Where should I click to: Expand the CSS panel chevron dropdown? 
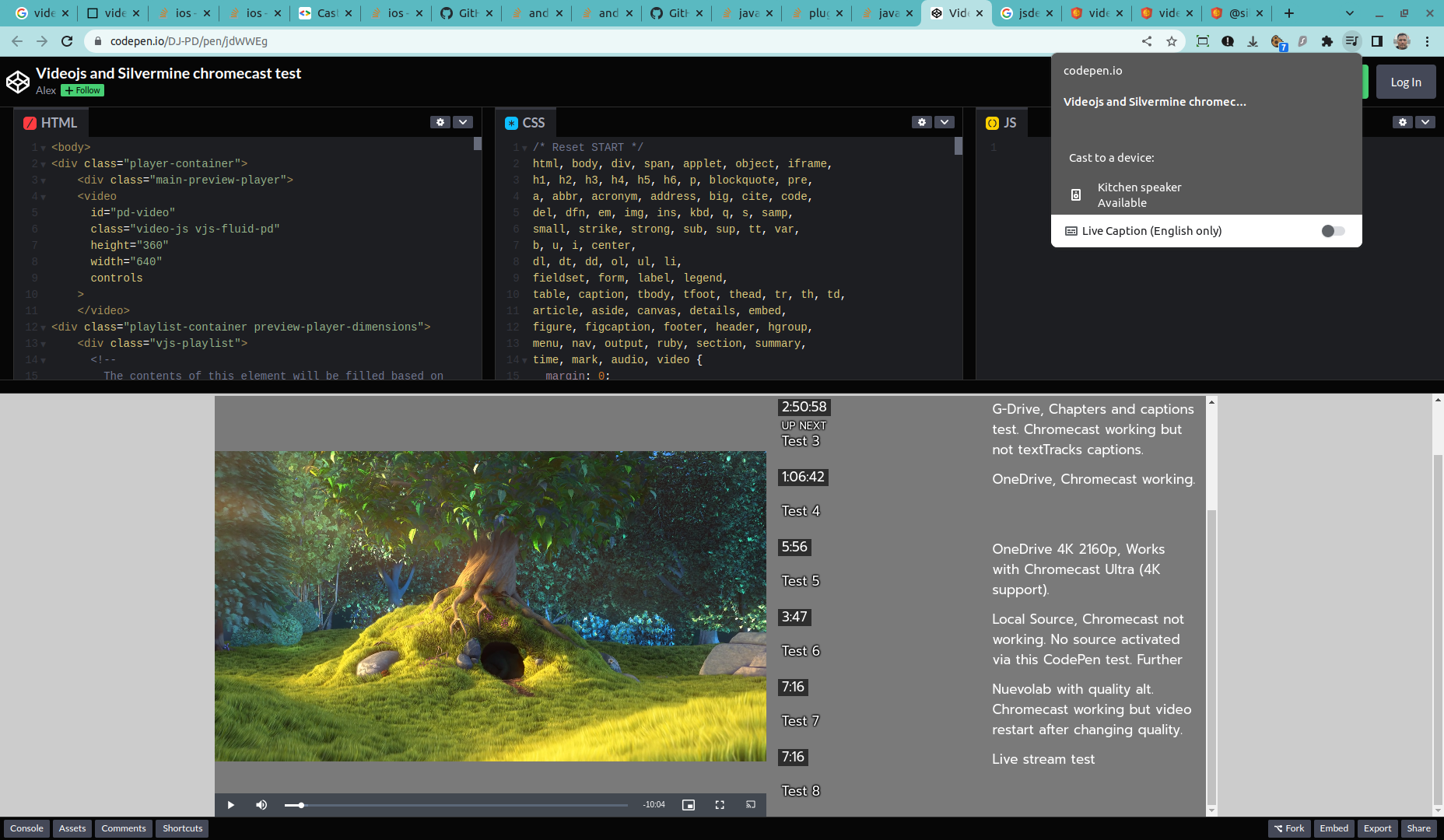pyautogui.click(x=944, y=122)
